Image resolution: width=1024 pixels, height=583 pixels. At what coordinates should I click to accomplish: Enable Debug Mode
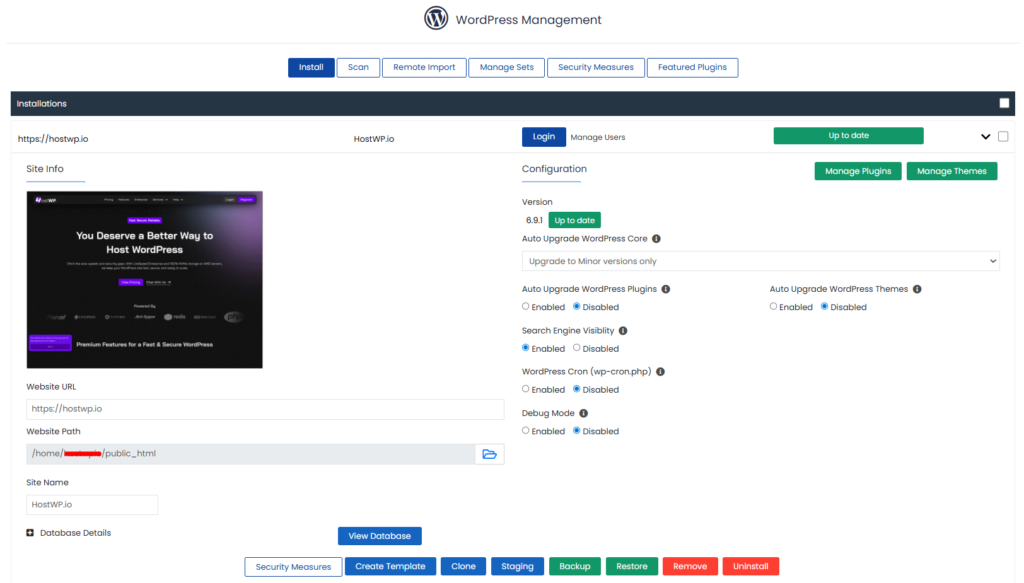coord(526,431)
